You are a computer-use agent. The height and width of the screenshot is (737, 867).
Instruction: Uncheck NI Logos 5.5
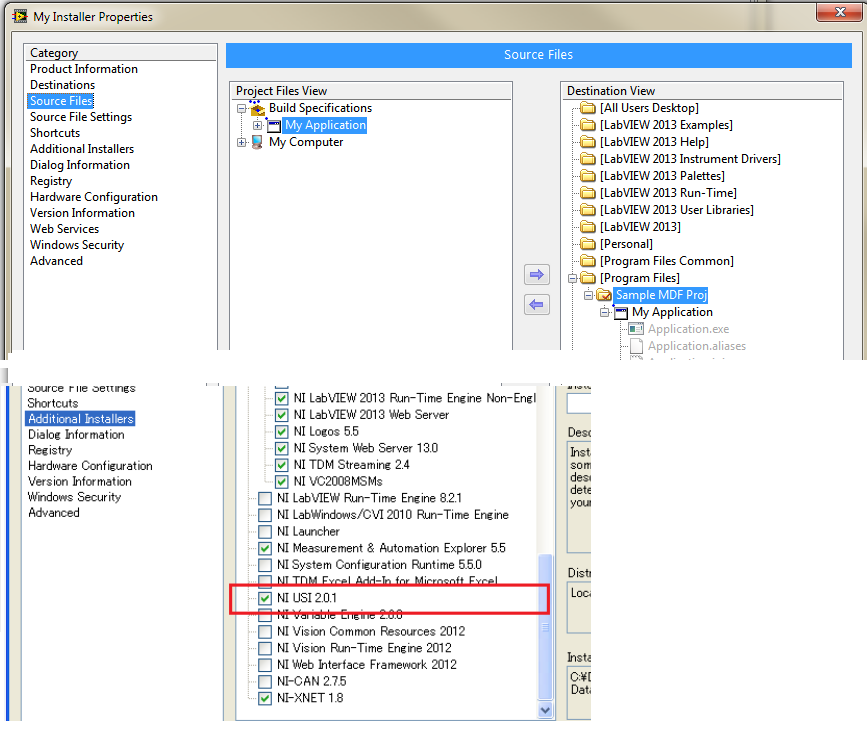(x=281, y=431)
